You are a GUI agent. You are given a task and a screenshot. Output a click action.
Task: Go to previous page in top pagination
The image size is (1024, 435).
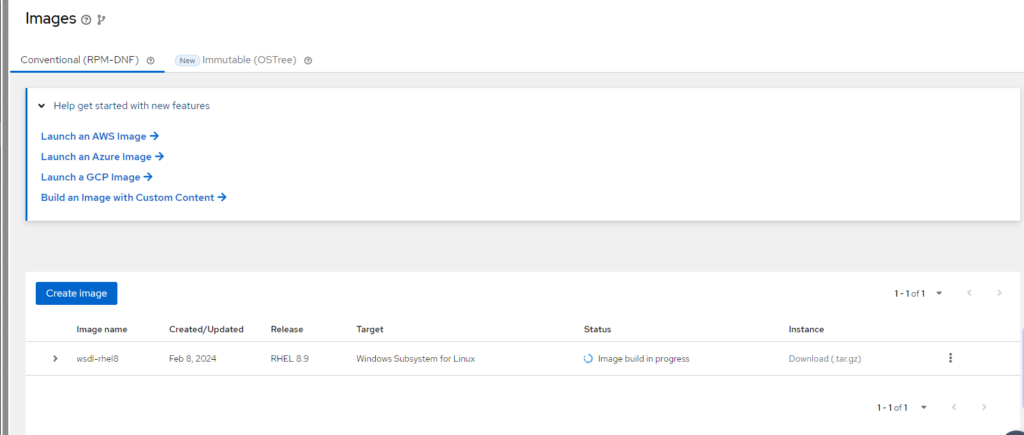click(969, 293)
